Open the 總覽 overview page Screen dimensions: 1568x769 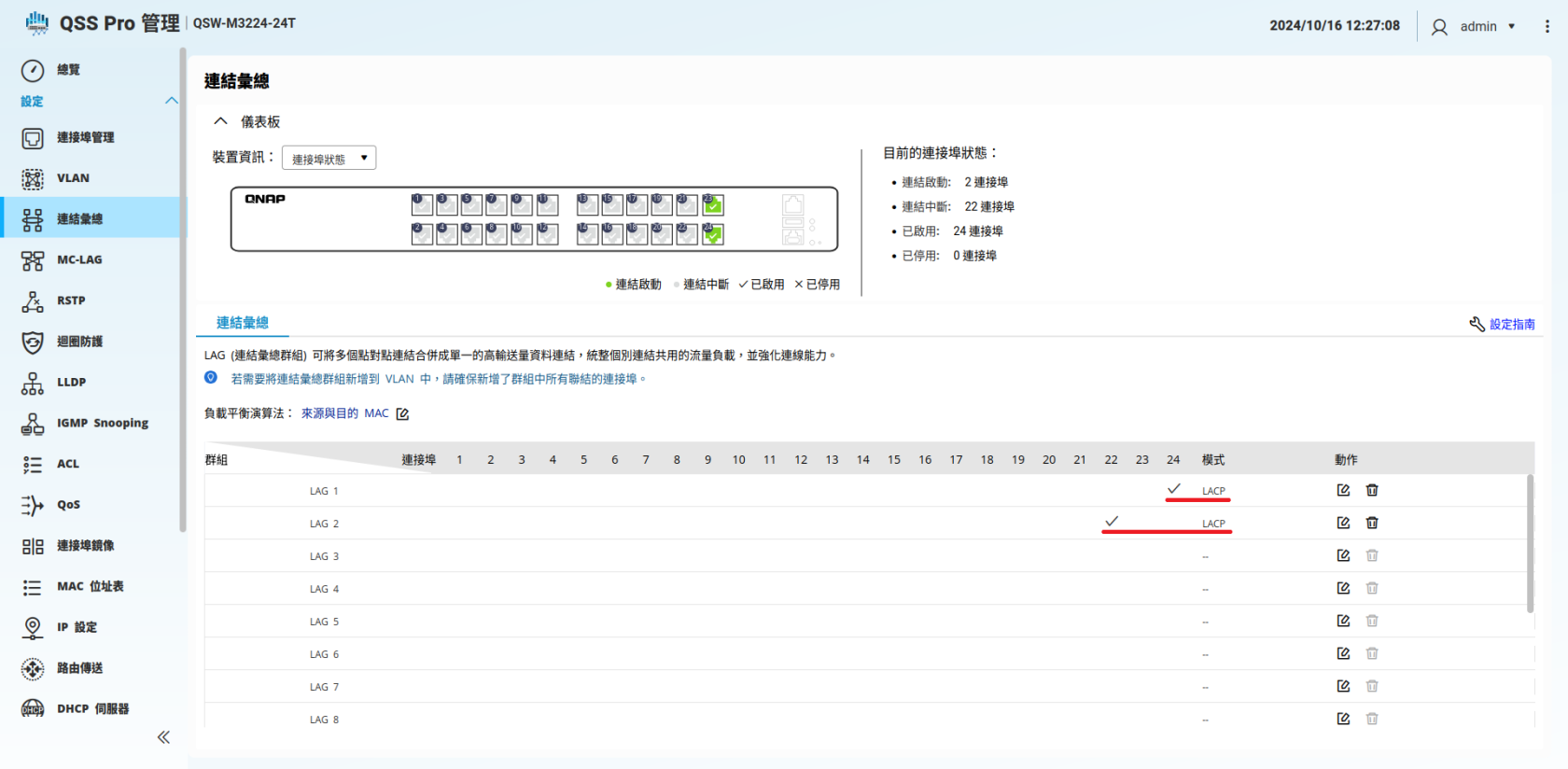coord(67,70)
